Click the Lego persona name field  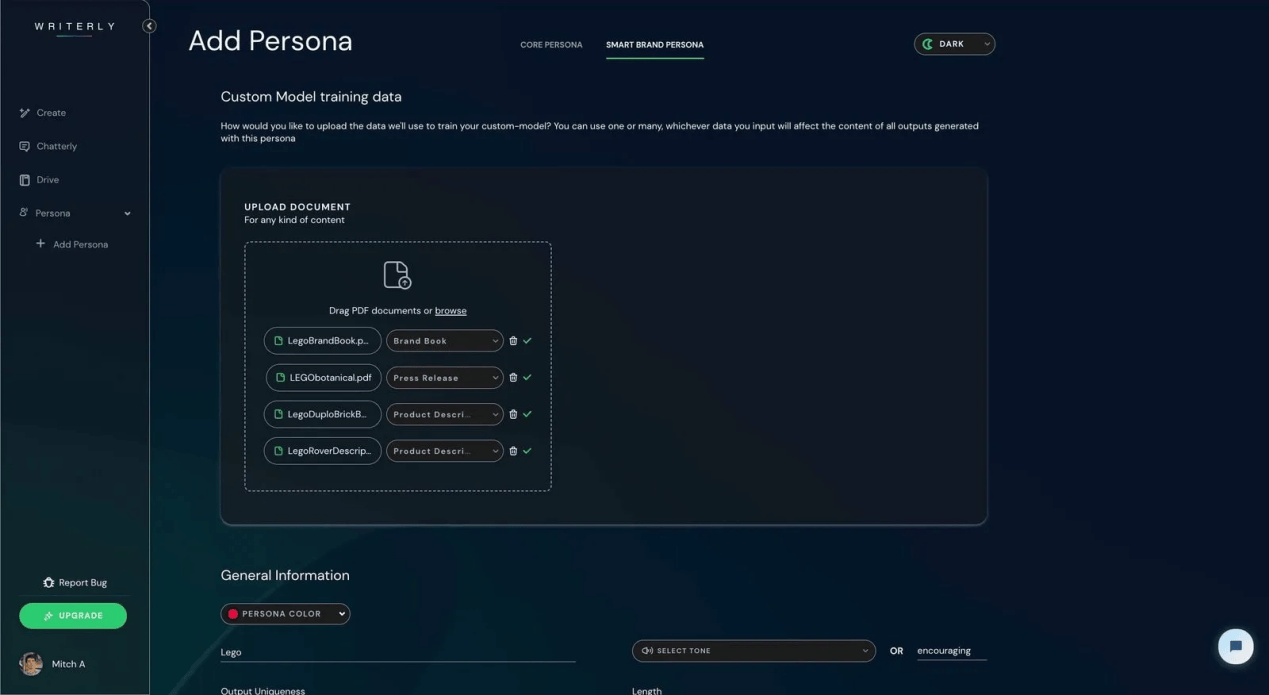point(397,652)
